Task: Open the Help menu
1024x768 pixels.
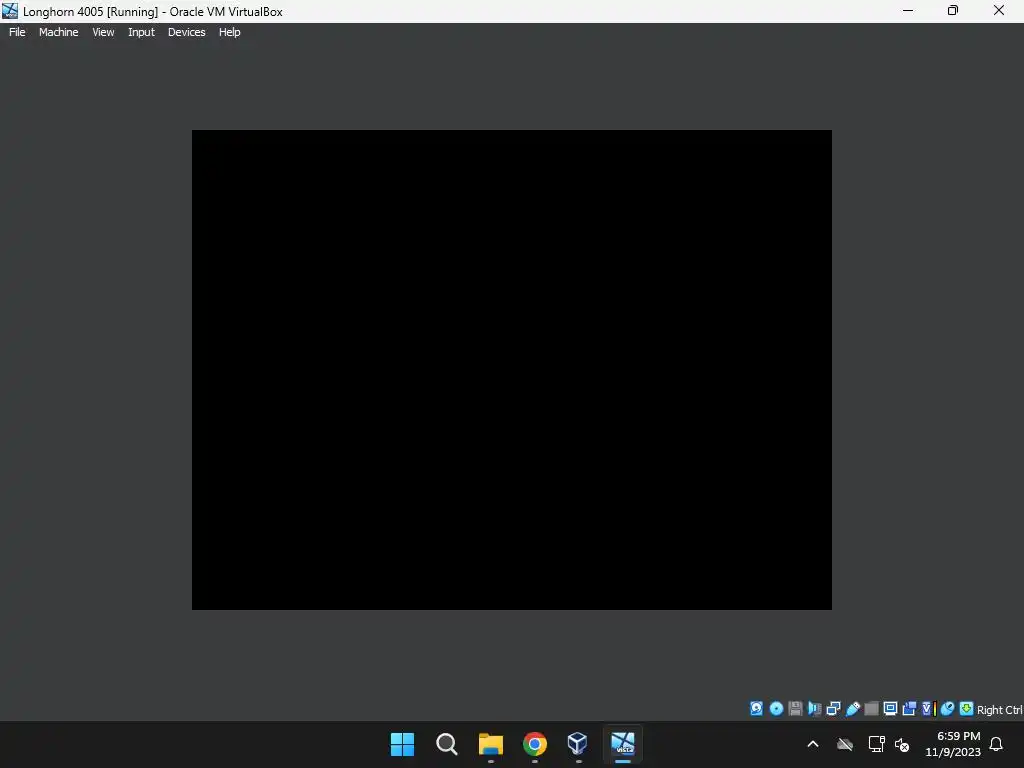Action: point(229,32)
